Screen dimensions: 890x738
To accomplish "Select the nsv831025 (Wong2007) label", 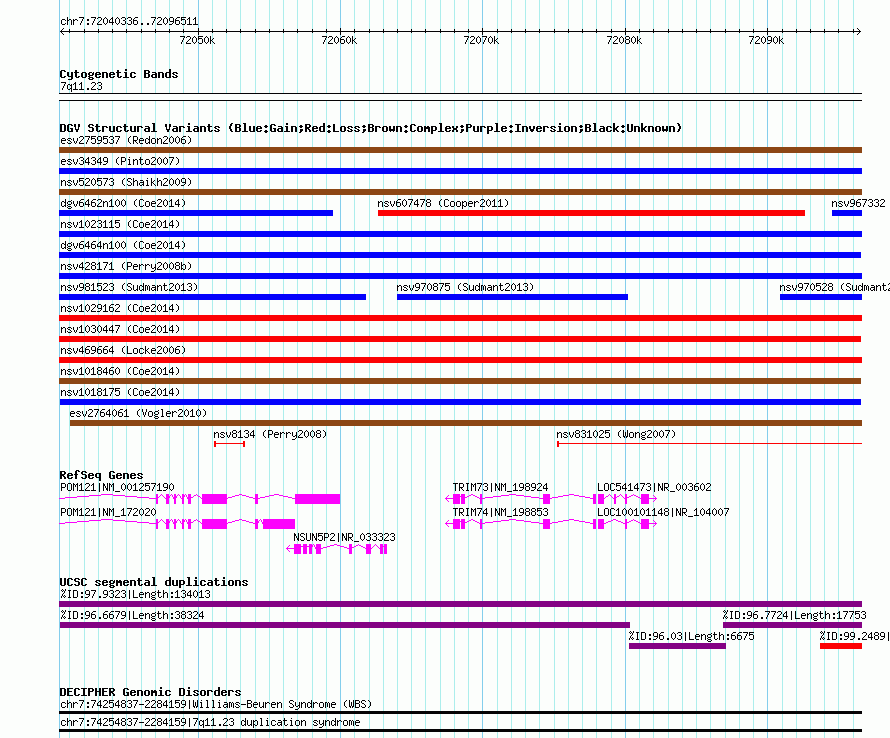I will coord(616,434).
